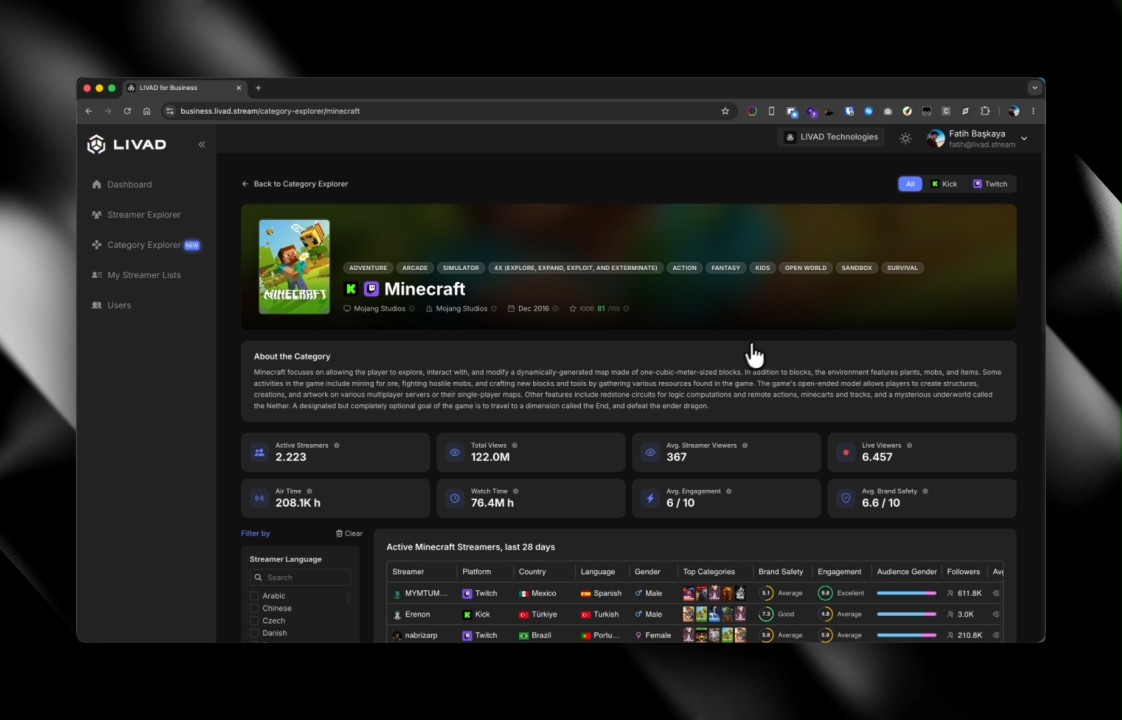Click the browser home button
This screenshot has width=1122, height=720.
(147, 111)
